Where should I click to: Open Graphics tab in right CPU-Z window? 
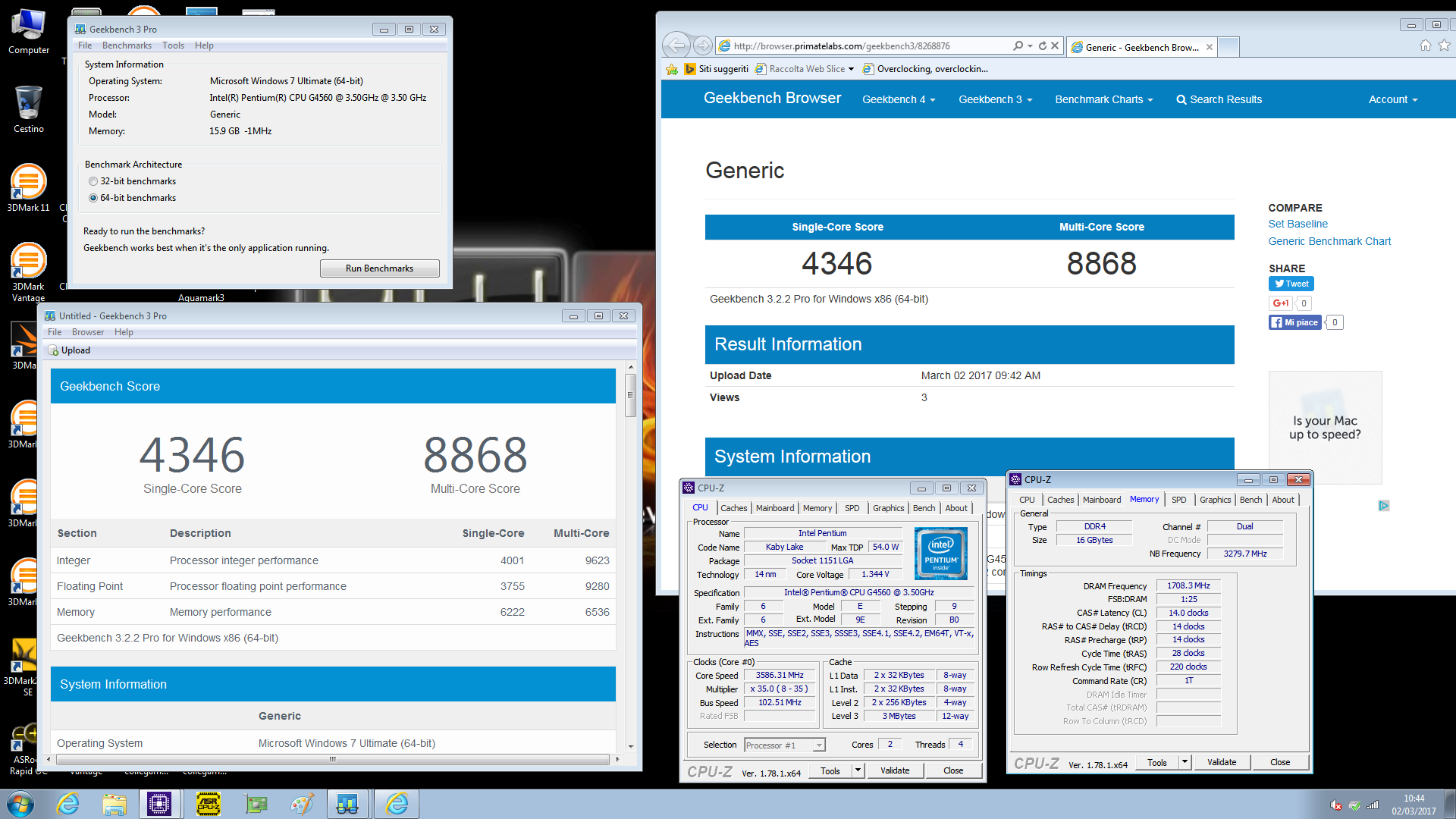1215,500
